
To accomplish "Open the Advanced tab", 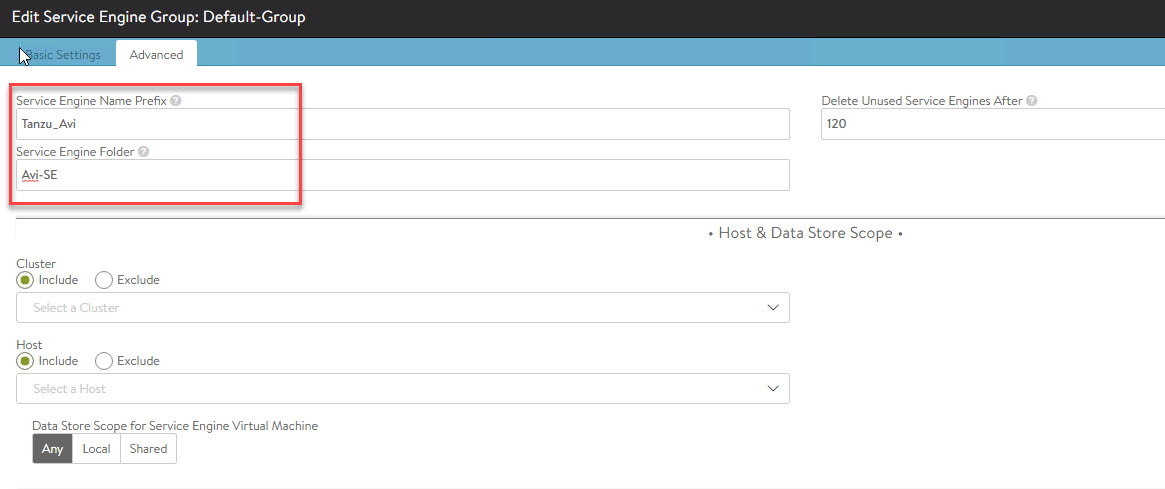I will 156,55.
